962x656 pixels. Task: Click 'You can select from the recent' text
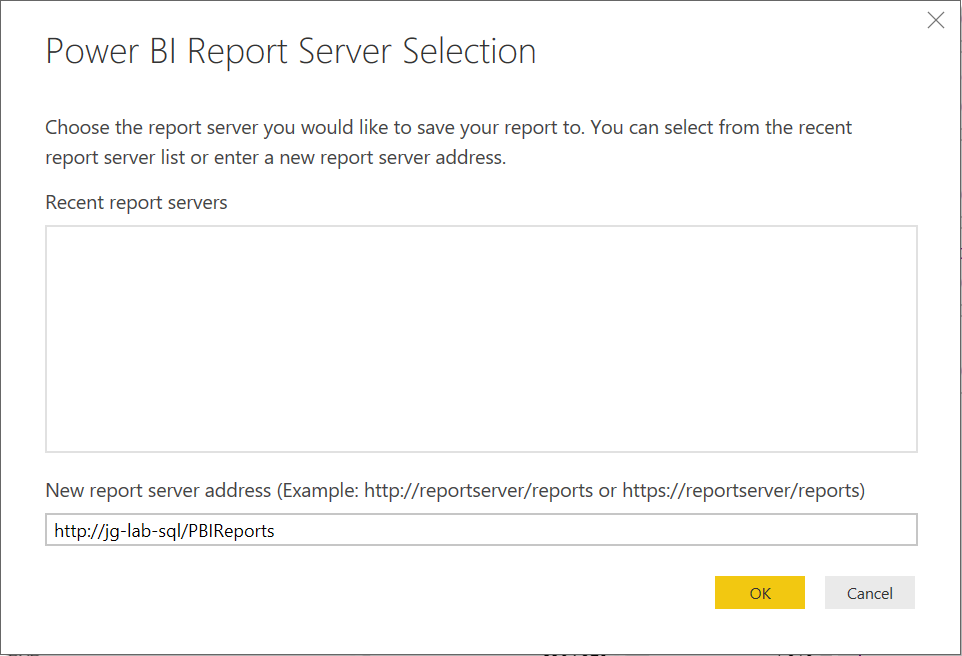(721, 128)
